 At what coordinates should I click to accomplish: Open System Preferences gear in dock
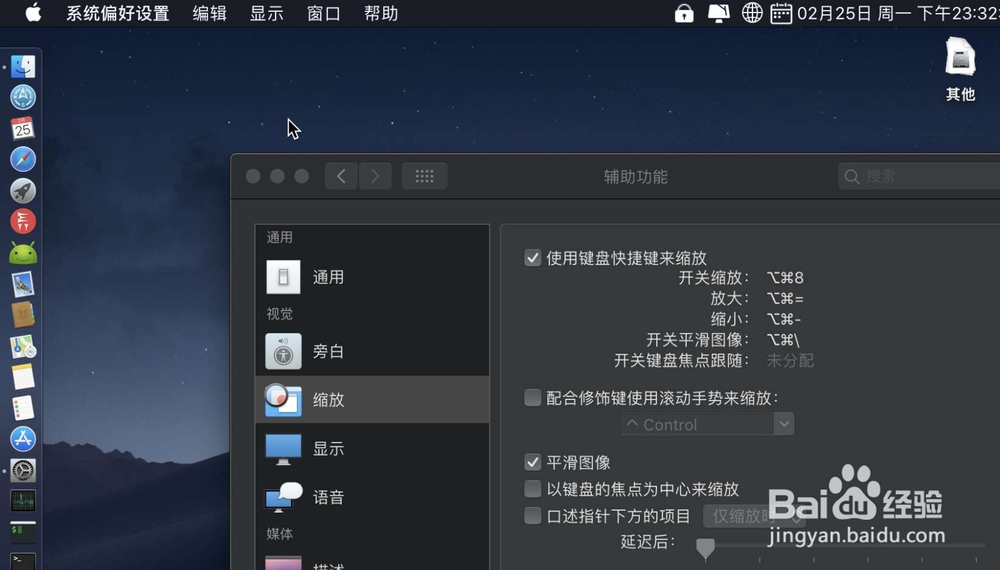tap(23, 471)
